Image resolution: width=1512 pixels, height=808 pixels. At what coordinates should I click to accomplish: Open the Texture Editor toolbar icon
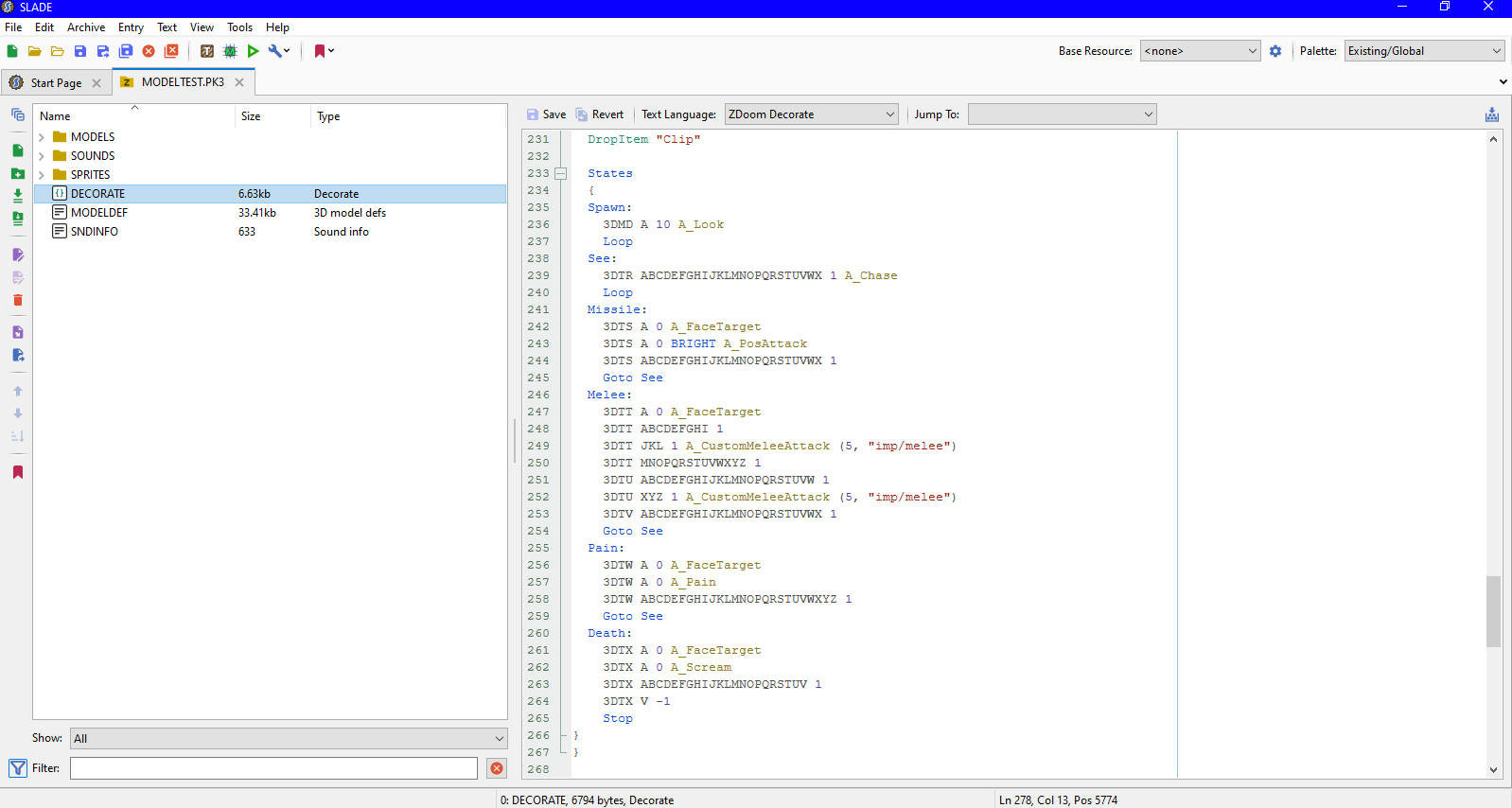coord(207,51)
